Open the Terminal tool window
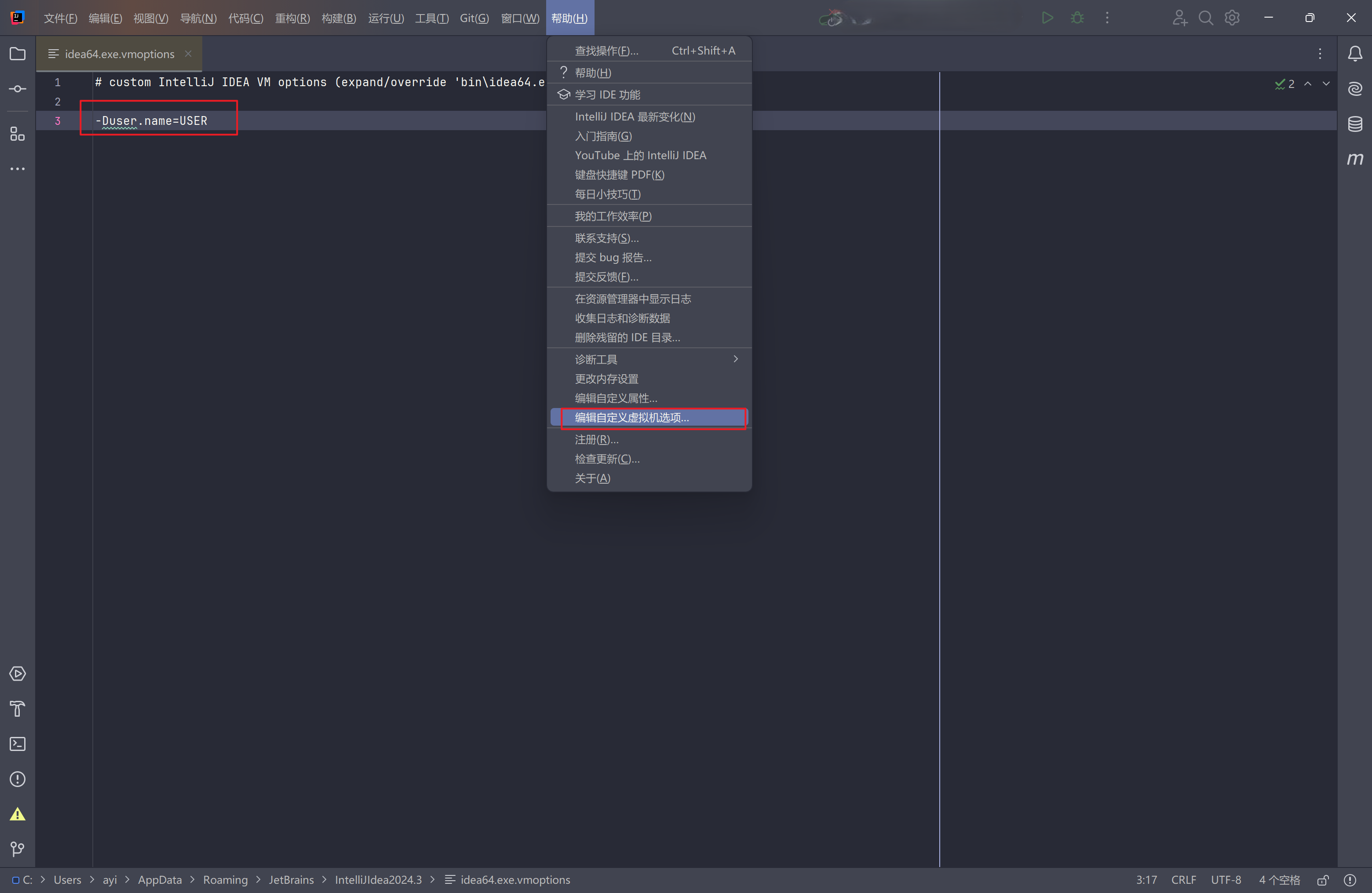Viewport: 1372px width, 893px height. coord(18,744)
